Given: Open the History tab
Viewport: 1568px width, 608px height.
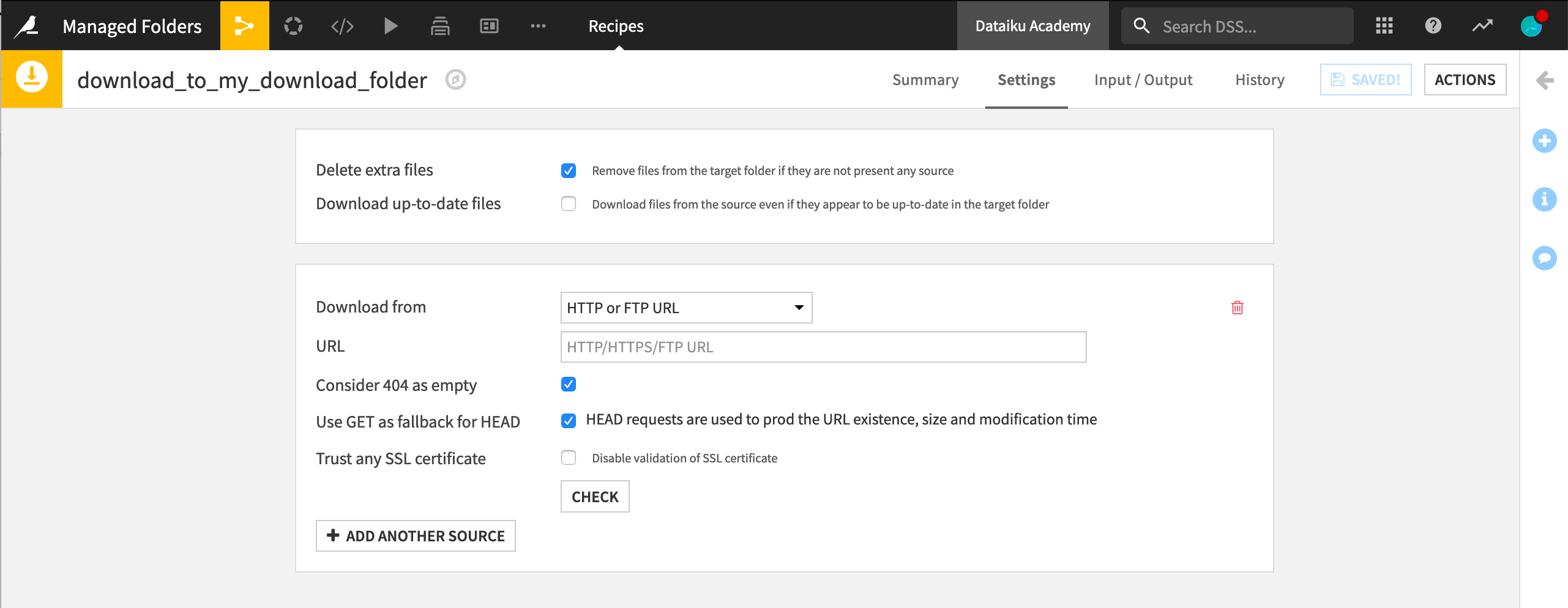Looking at the screenshot, I should (1258, 80).
